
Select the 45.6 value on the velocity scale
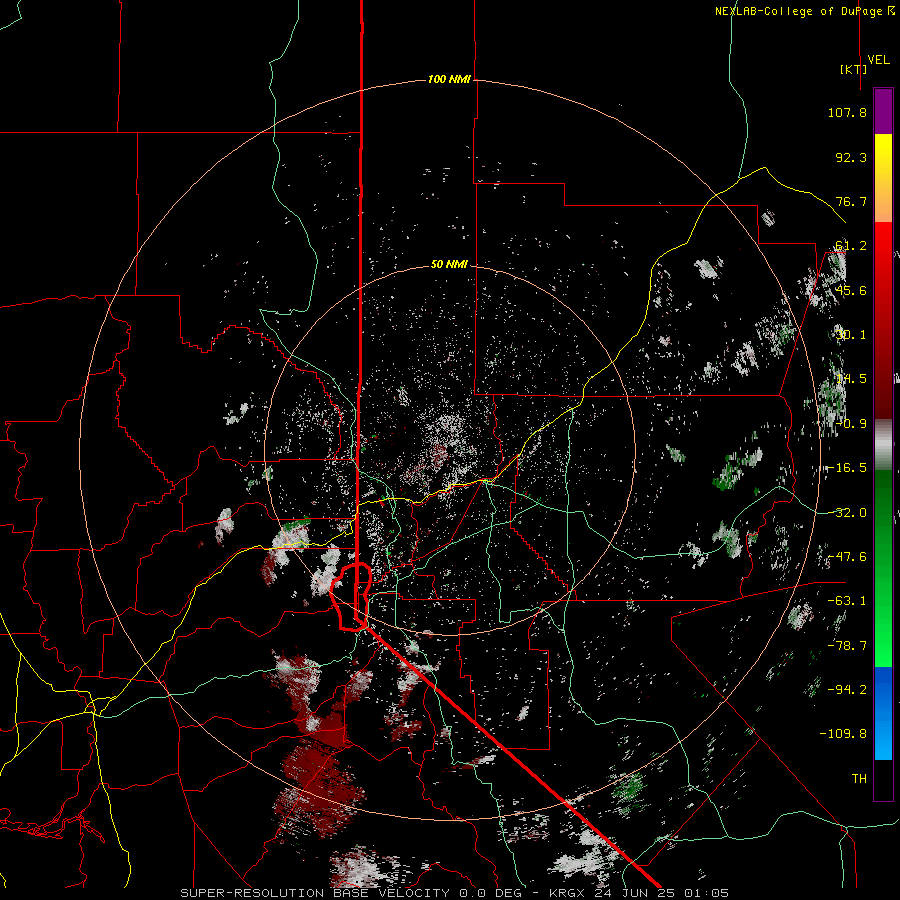pyautogui.click(x=851, y=290)
